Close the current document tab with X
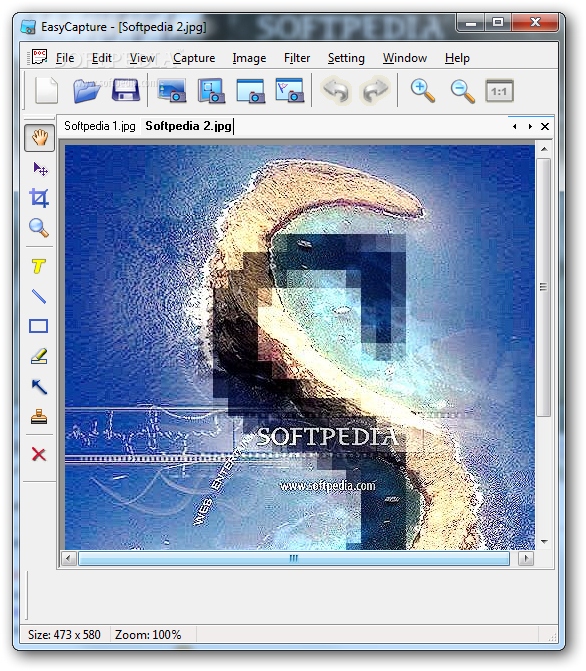Screen dimensions: 586x671 coord(544,126)
